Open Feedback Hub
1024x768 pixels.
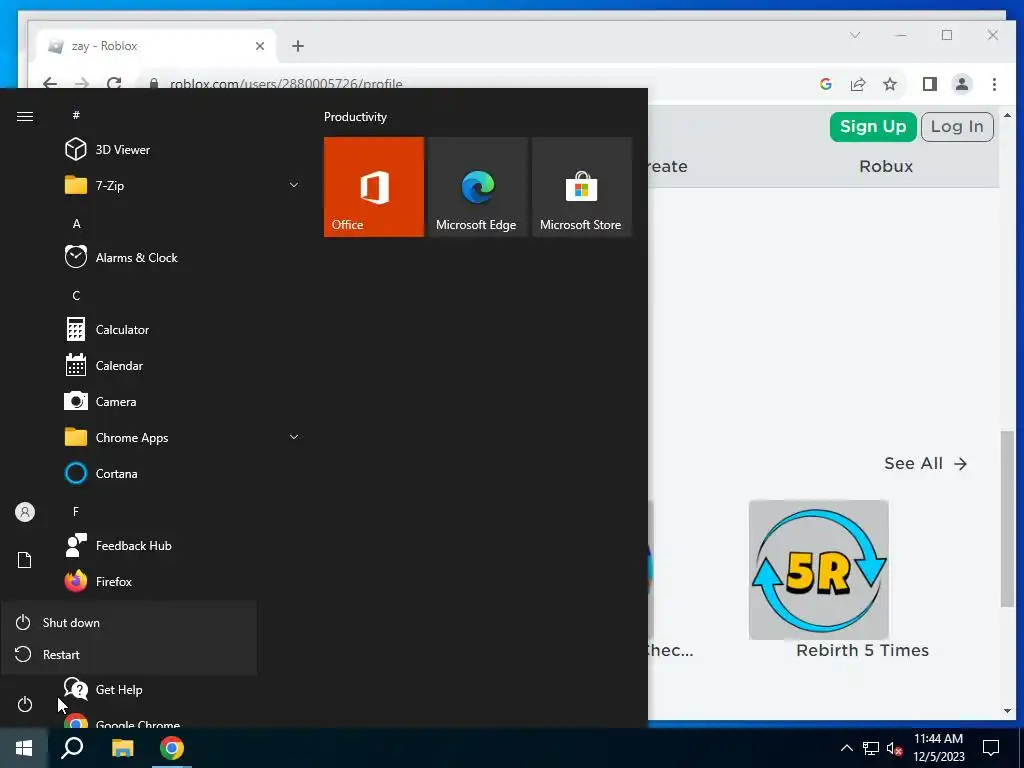tap(118, 545)
